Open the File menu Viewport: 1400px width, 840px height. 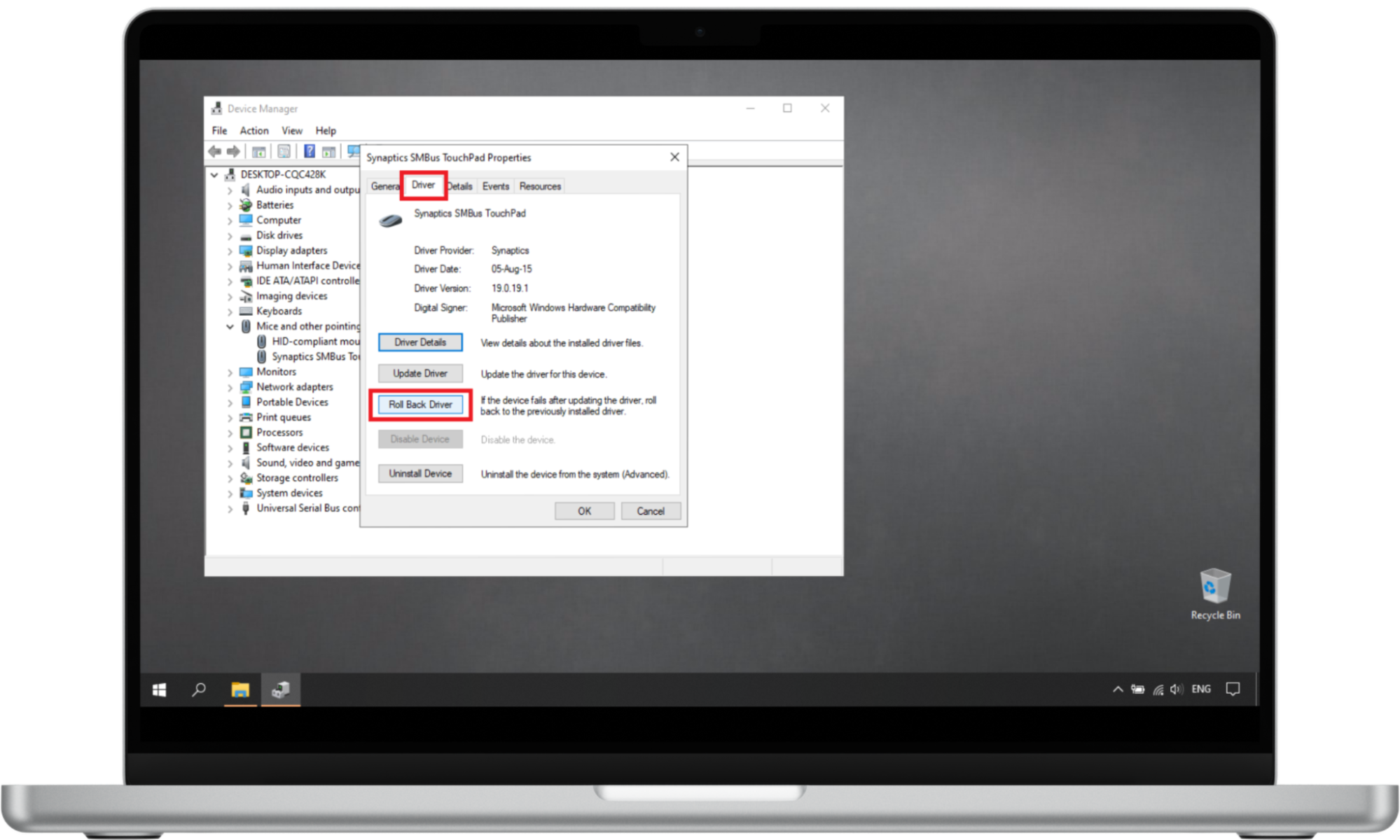pyautogui.click(x=219, y=131)
